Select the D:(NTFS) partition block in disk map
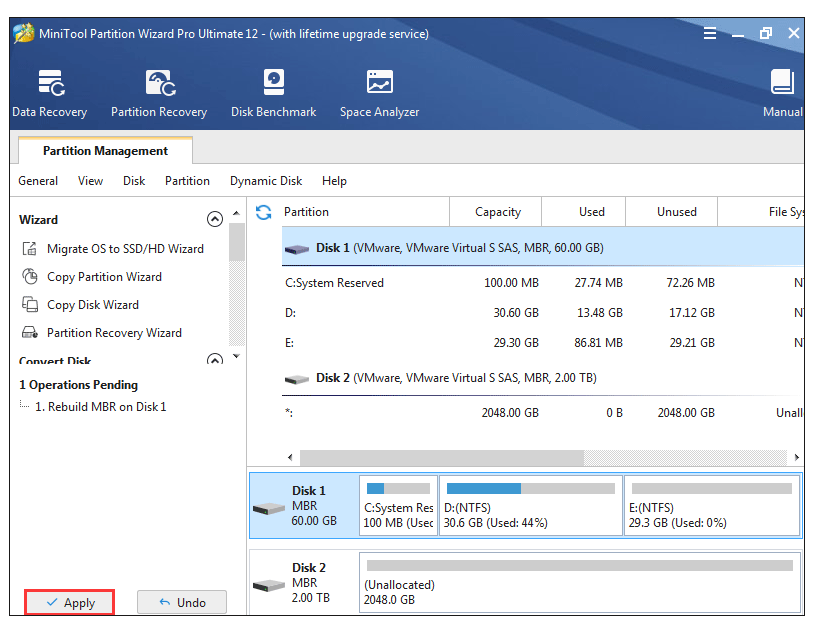This screenshot has width=817, height=627. tap(530, 505)
